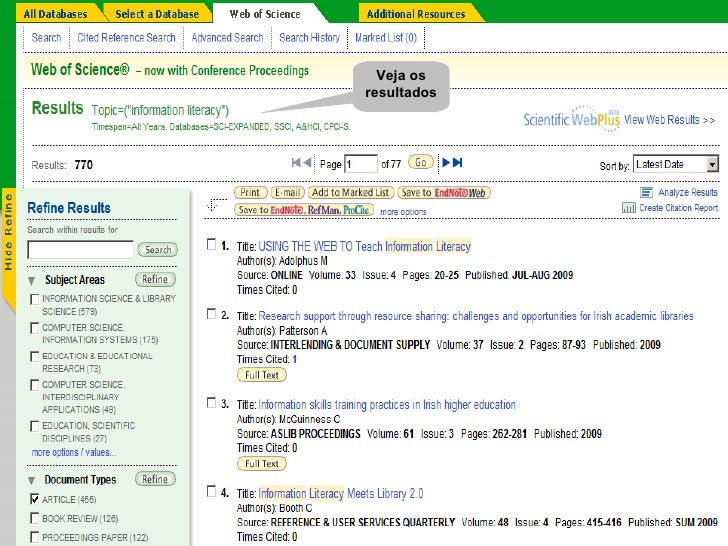Click the Analyze Results icon
This screenshot has width=728, height=546.
coord(646,192)
